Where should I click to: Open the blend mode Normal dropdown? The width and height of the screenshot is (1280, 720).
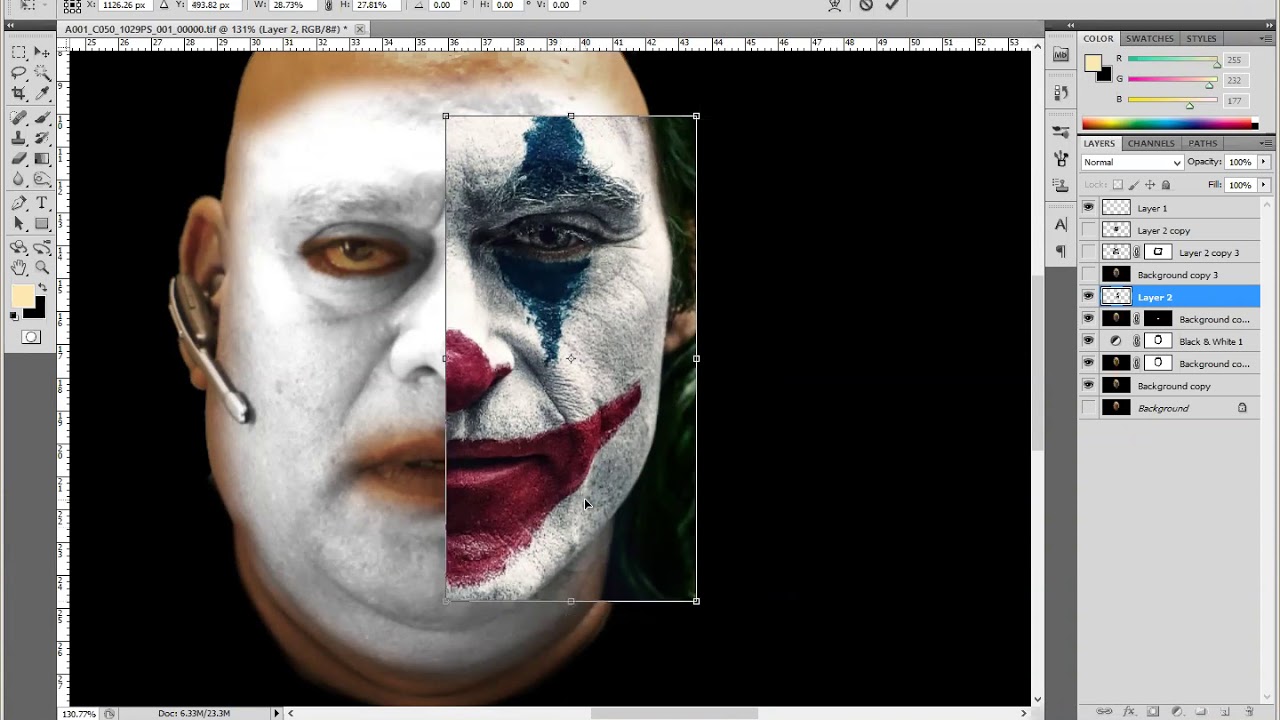click(x=1133, y=162)
